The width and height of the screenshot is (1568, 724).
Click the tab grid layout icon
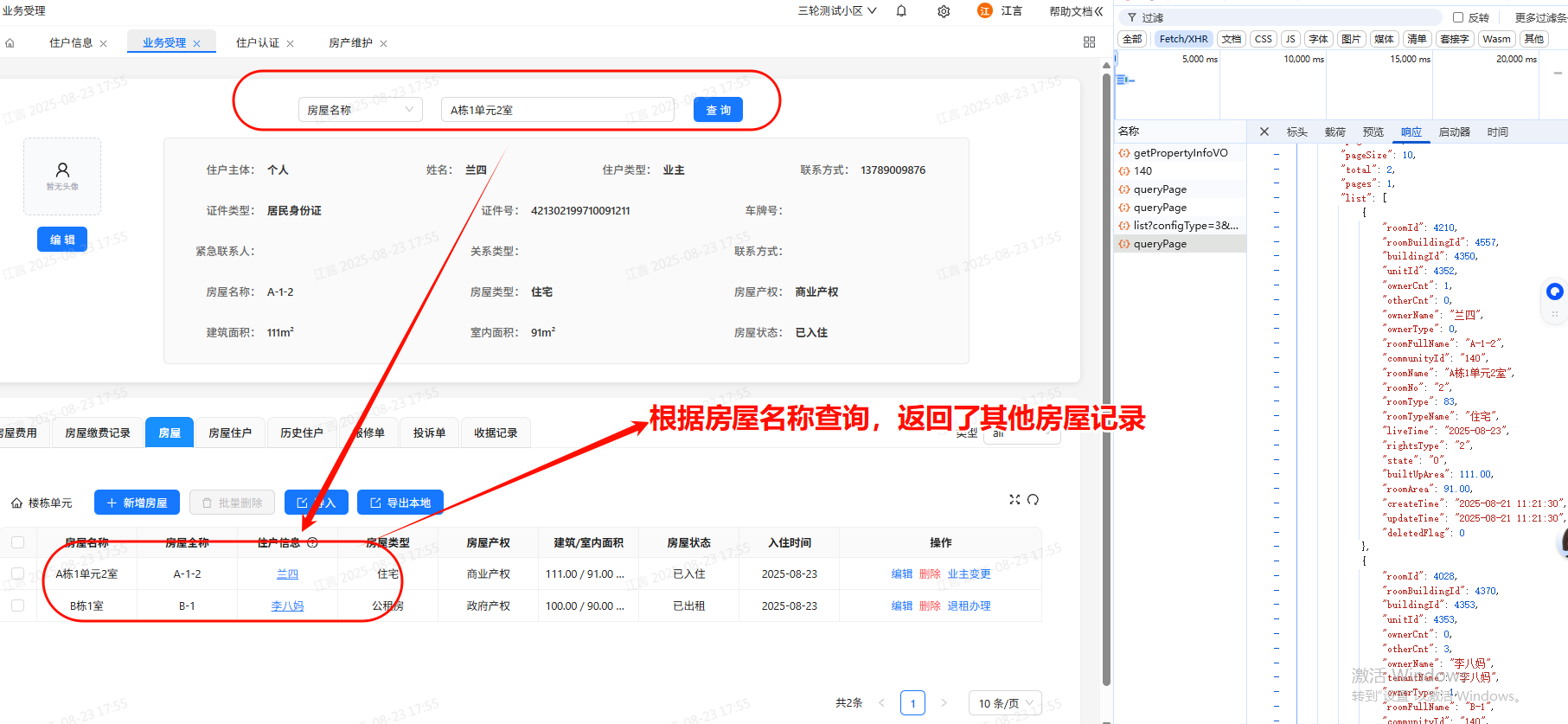click(x=1089, y=42)
